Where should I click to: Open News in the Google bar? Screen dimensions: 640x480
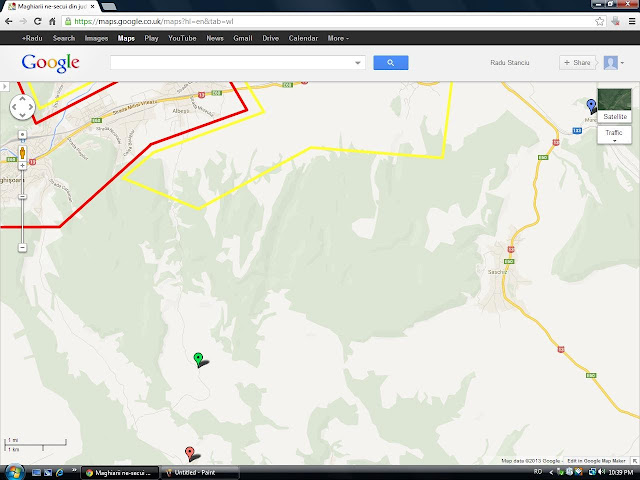[x=215, y=38]
